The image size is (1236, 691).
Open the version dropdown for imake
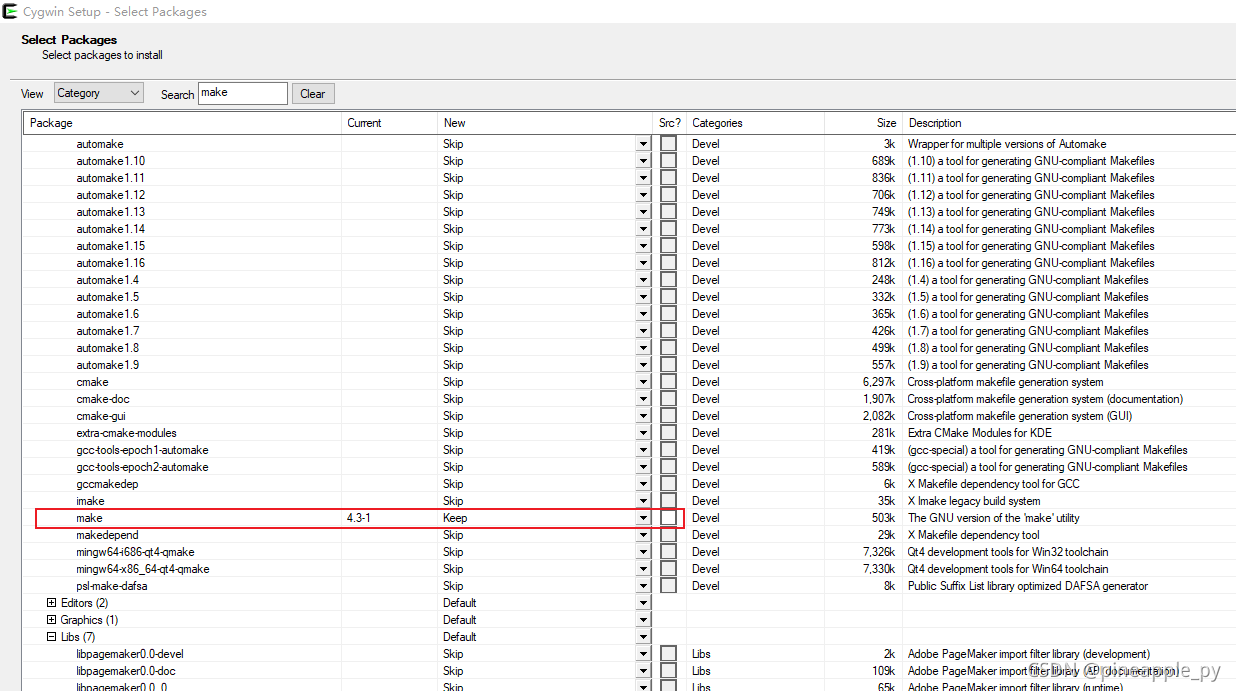pos(643,501)
